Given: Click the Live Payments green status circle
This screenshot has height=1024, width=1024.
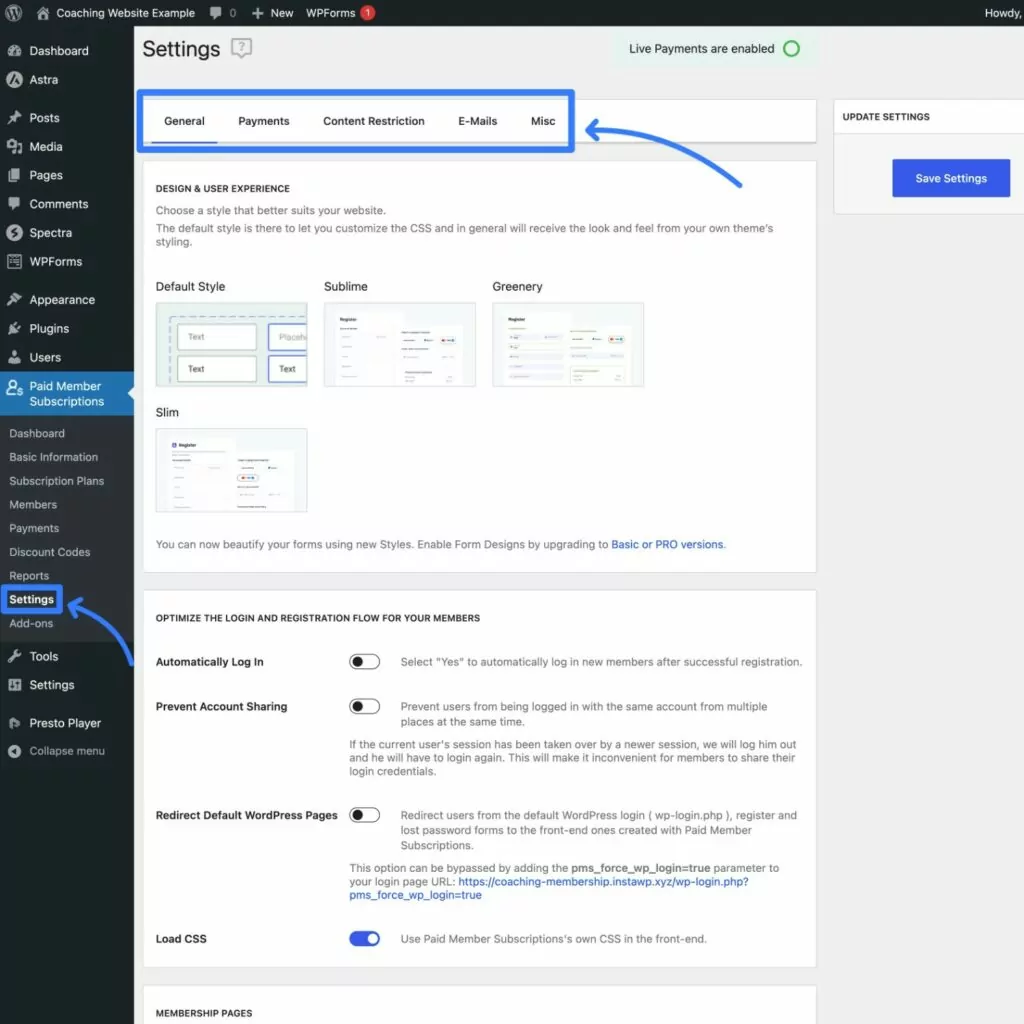Looking at the screenshot, I should [791, 48].
